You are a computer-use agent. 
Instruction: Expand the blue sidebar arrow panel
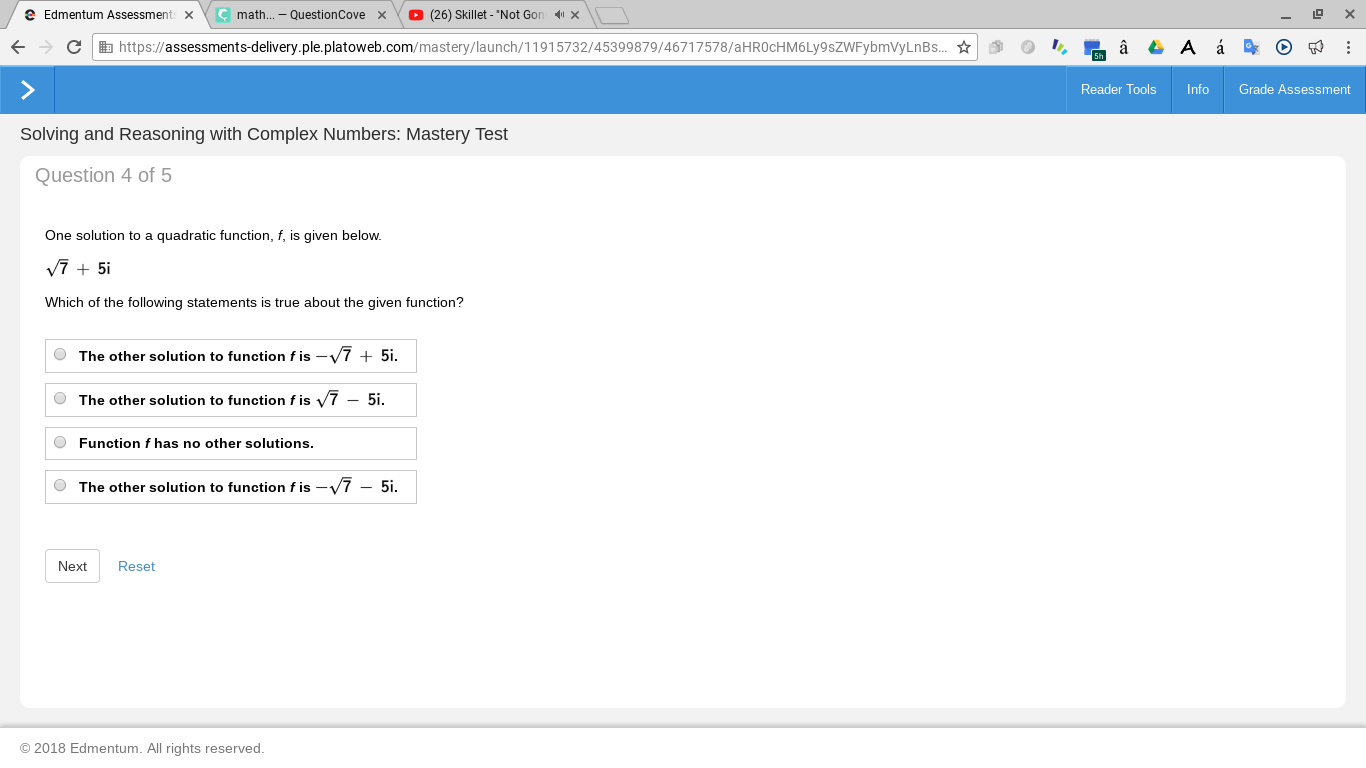click(27, 90)
